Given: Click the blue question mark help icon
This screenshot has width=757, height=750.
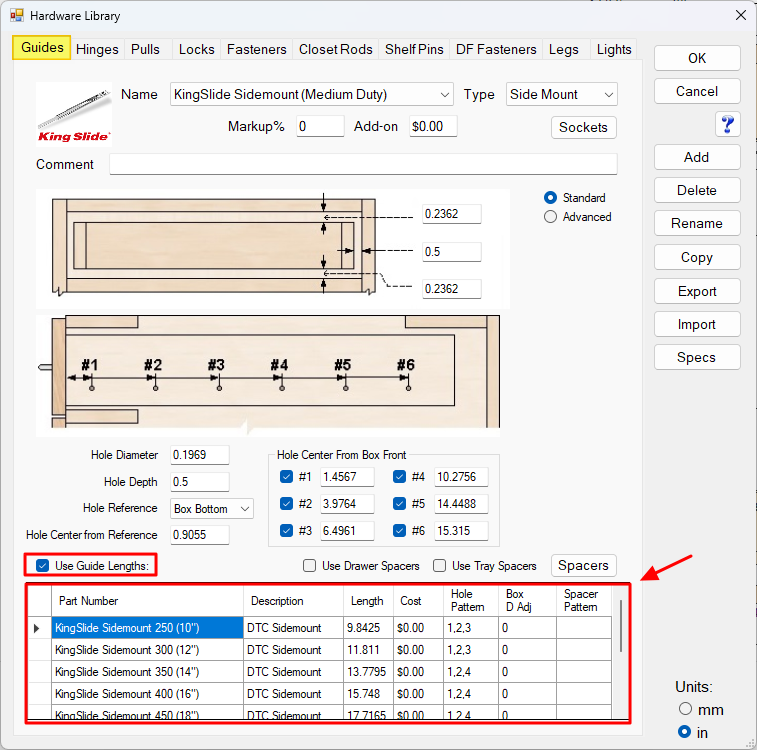Looking at the screenshot, I should tap(727, 124).
